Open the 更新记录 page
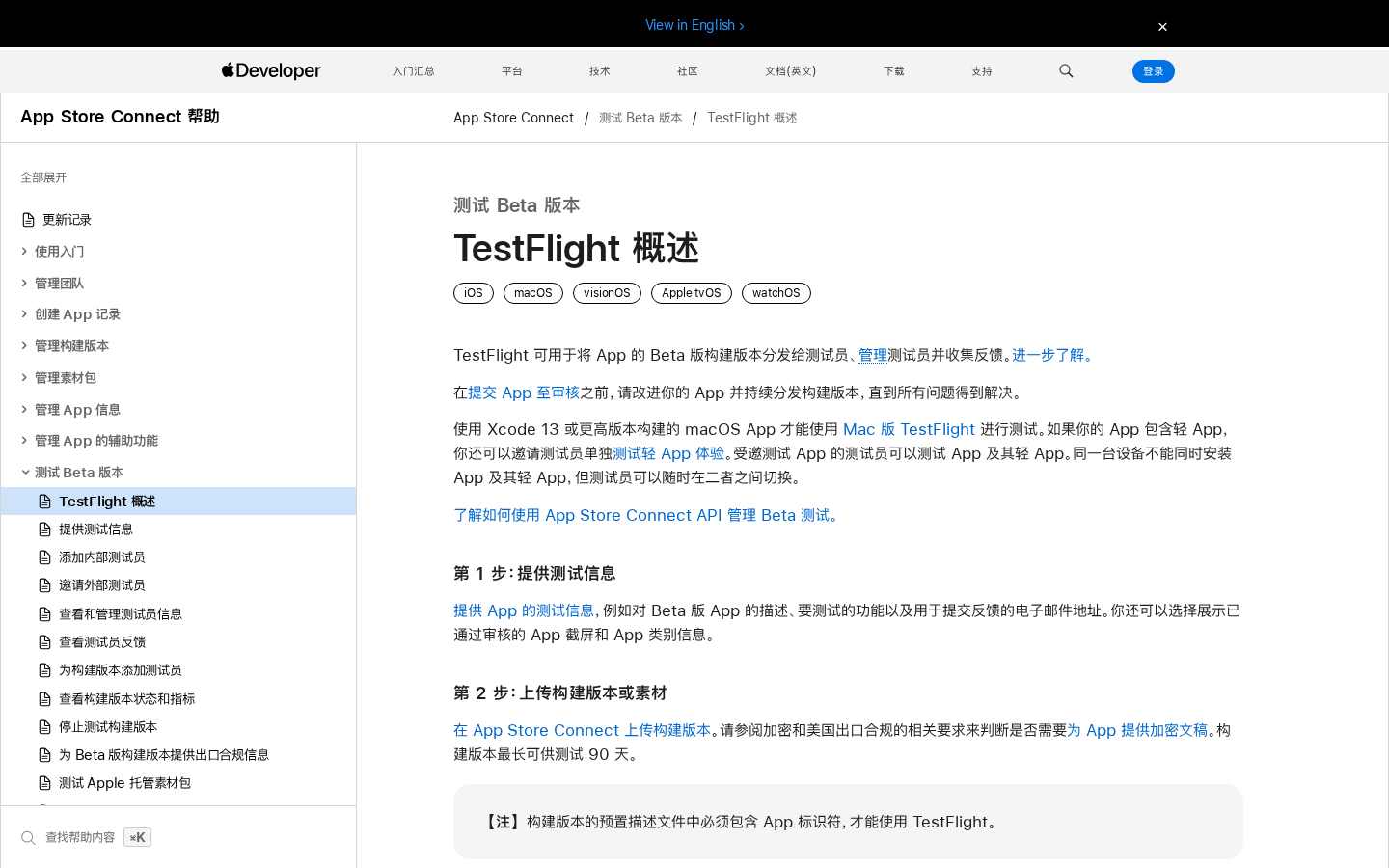Viewport: 1389px width, 868px height. [67, 220]
